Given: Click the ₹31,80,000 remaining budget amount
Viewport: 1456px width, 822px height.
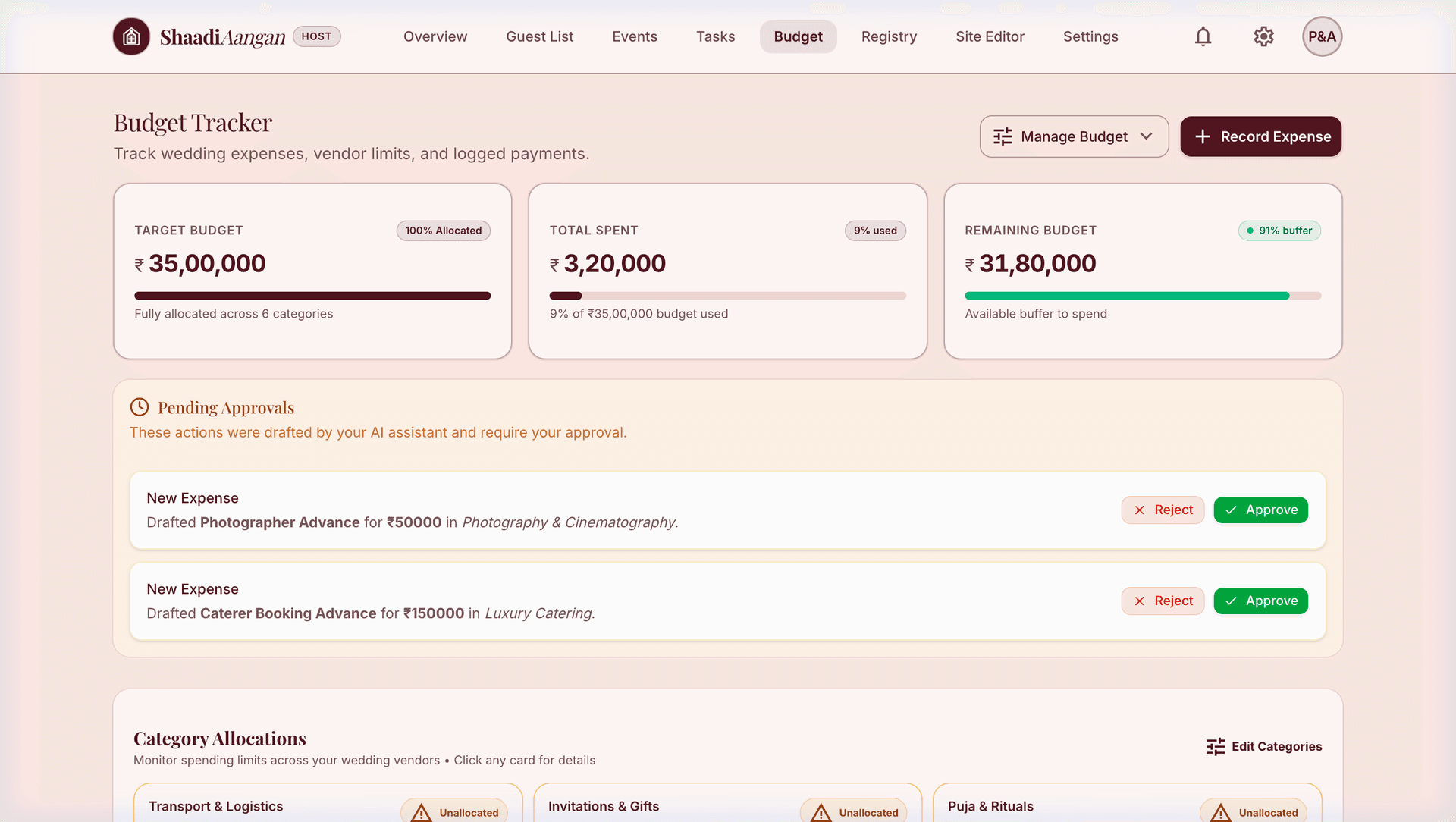Looking at the screenshot, I should tap(1030, 264).
